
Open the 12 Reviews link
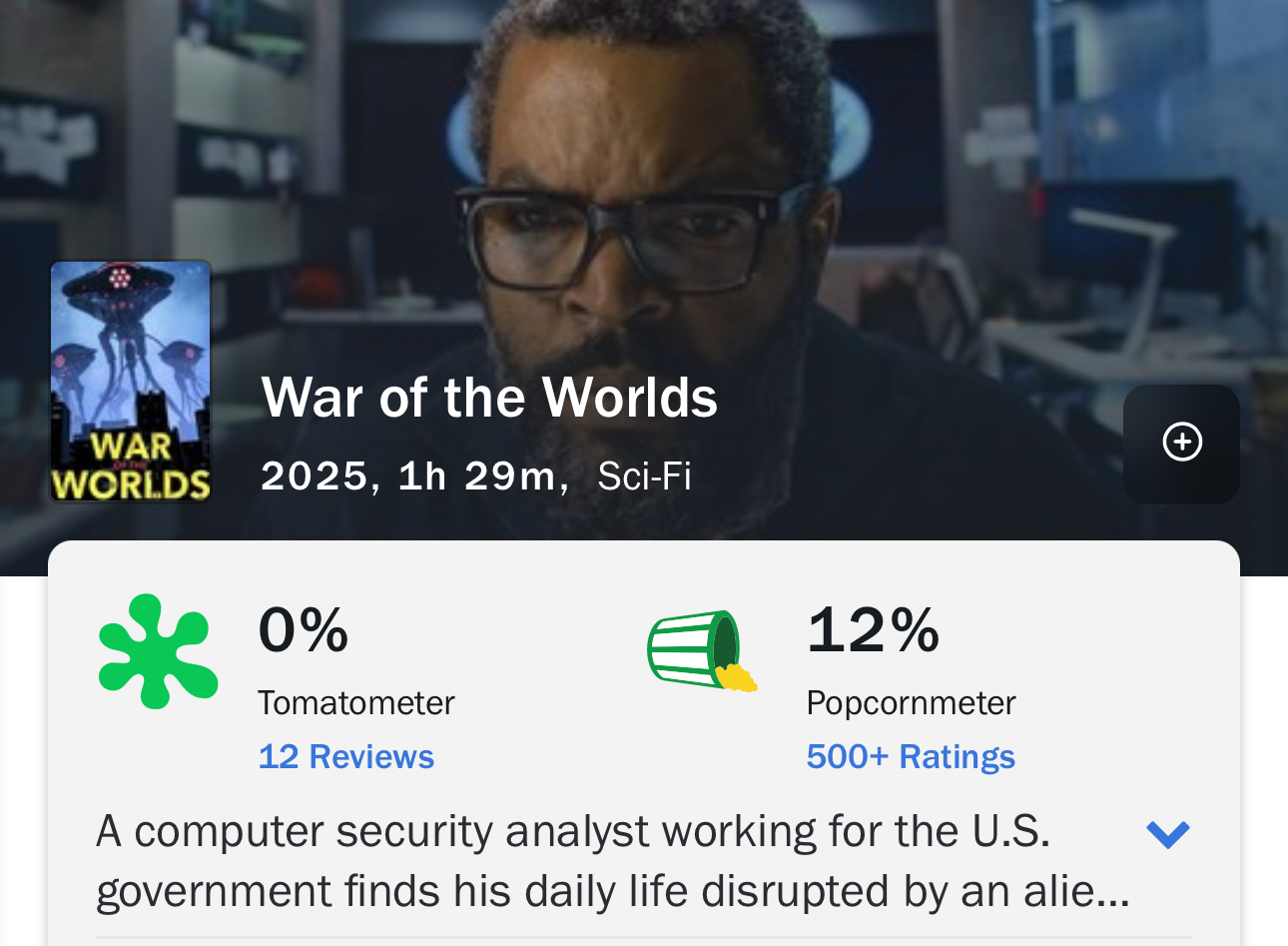[346, 756]
